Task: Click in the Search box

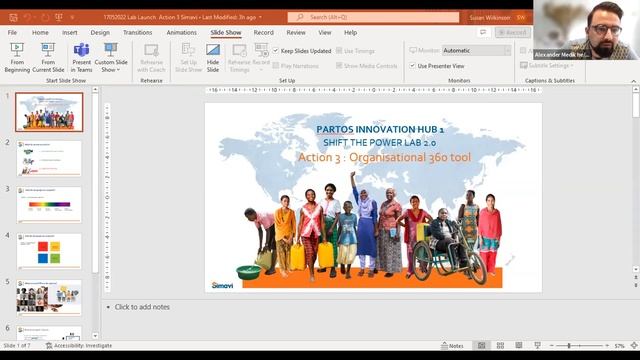Action: [x=373, y=17]
